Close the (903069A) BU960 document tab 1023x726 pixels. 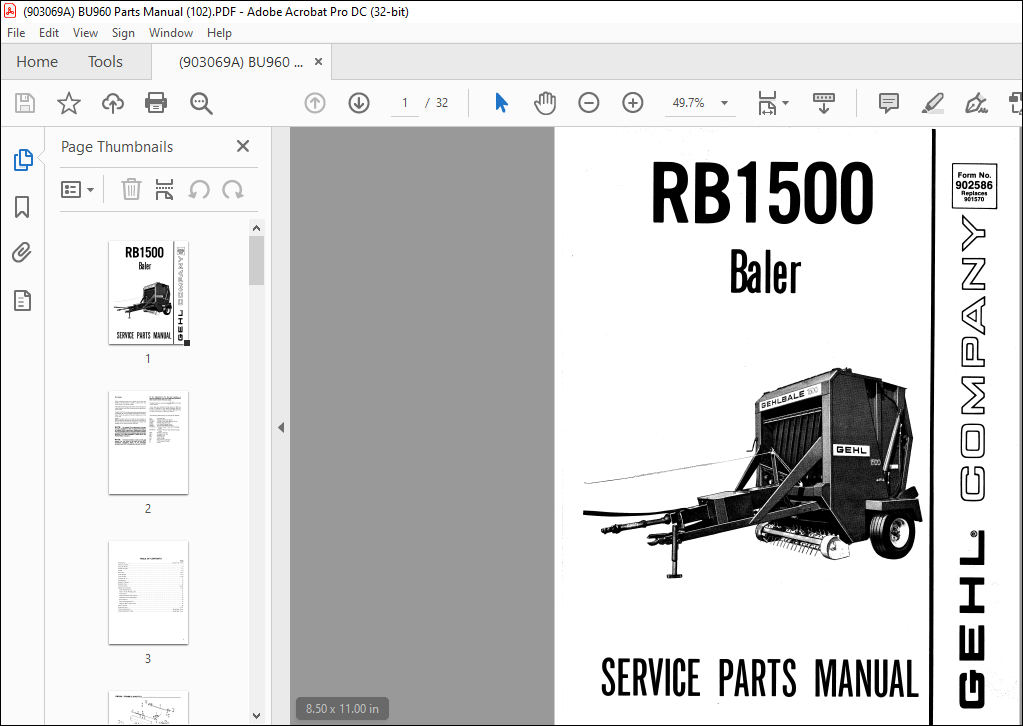point(318,61)
